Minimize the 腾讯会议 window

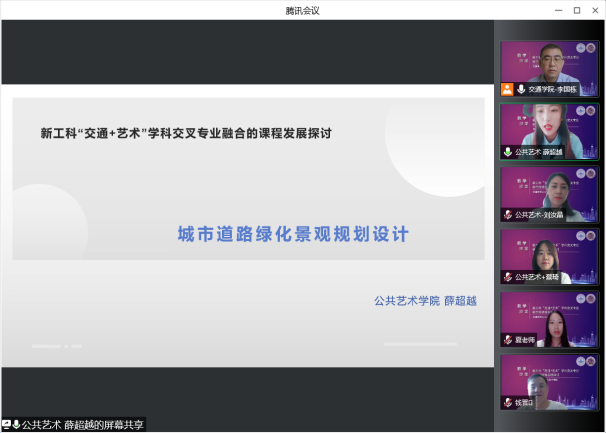557,9
